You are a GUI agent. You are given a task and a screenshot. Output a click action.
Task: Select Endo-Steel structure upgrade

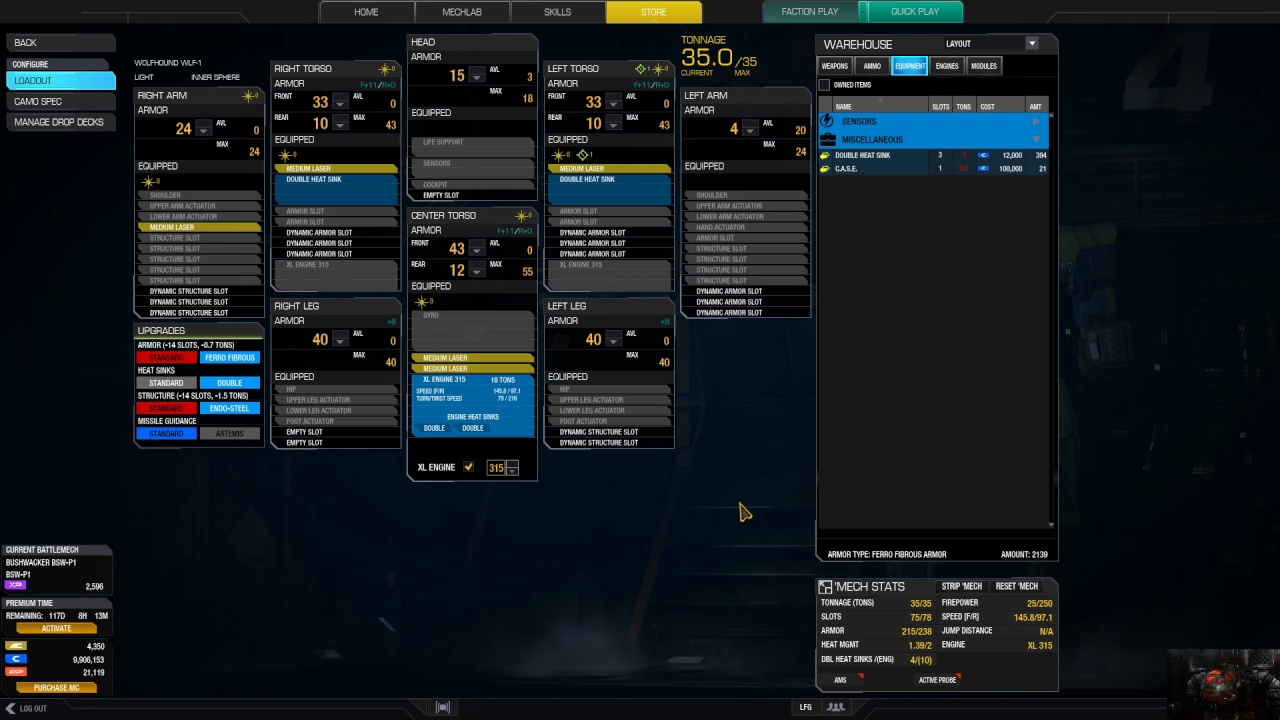click(229, 408)
